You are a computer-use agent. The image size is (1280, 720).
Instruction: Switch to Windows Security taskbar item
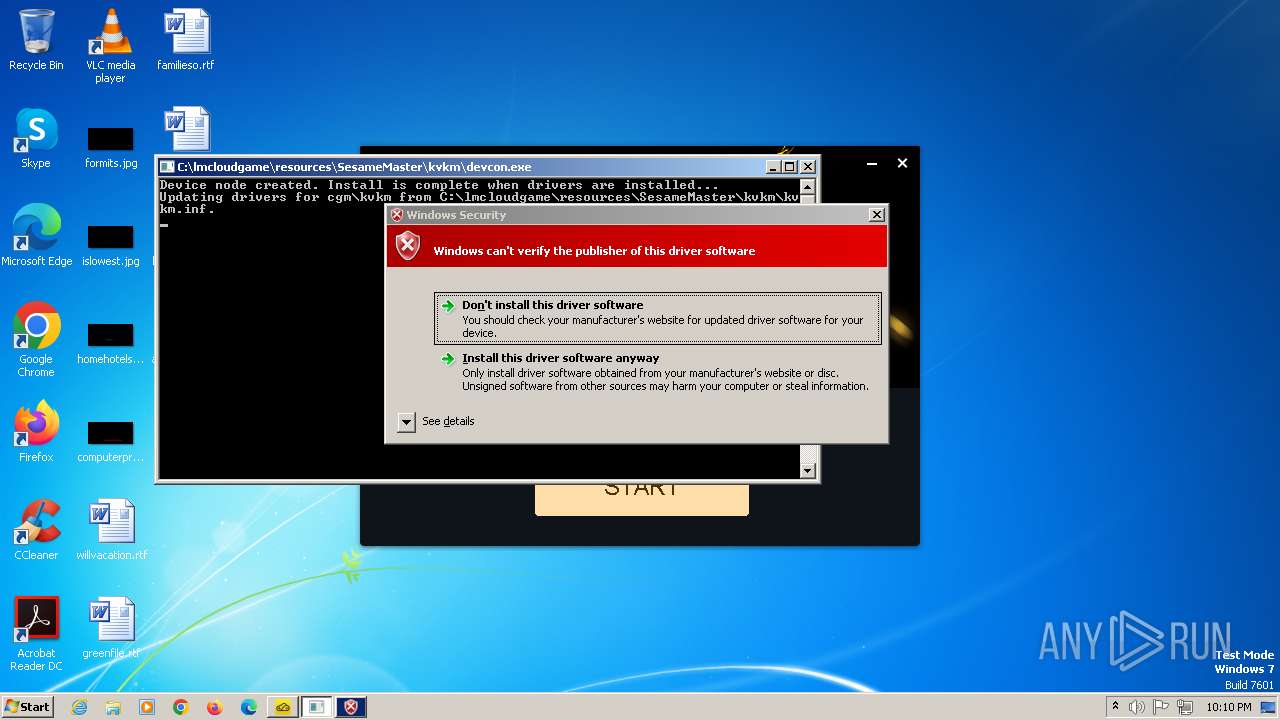tap(351, 707)
